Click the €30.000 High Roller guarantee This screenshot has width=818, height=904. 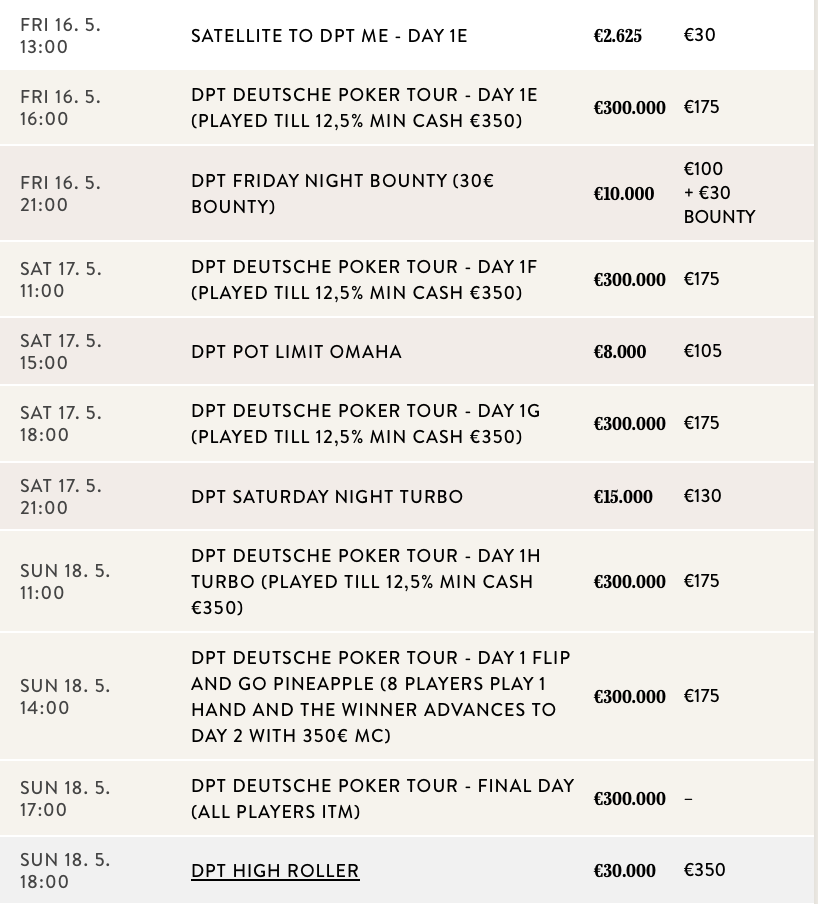coord(624,871)
